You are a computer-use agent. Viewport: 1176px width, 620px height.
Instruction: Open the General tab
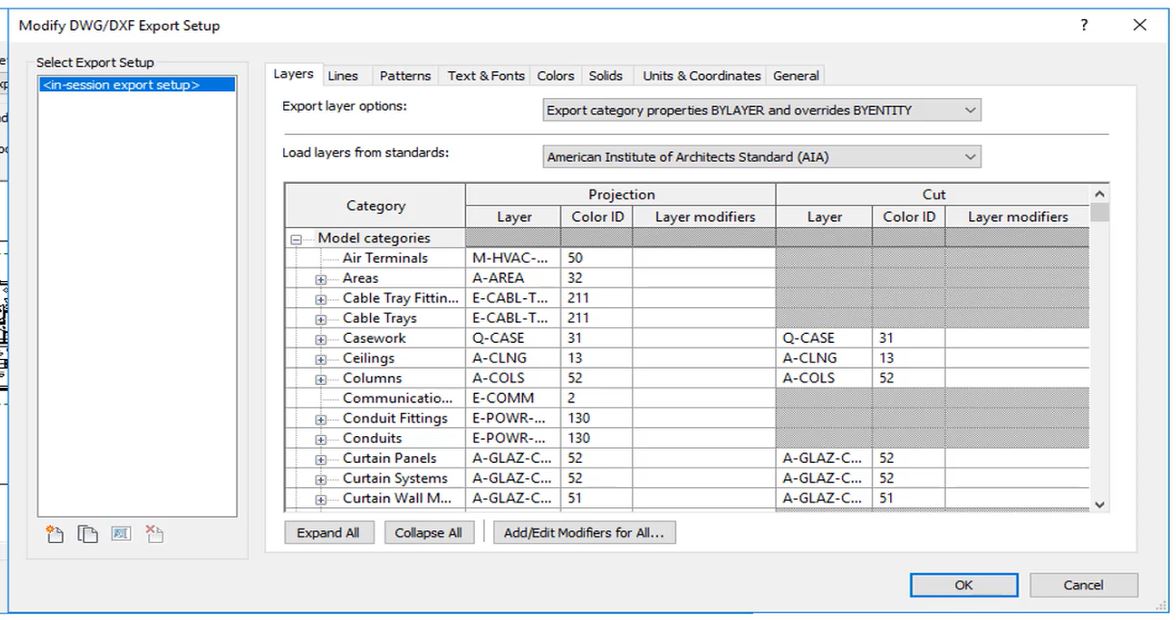click(x=796, y=76)
